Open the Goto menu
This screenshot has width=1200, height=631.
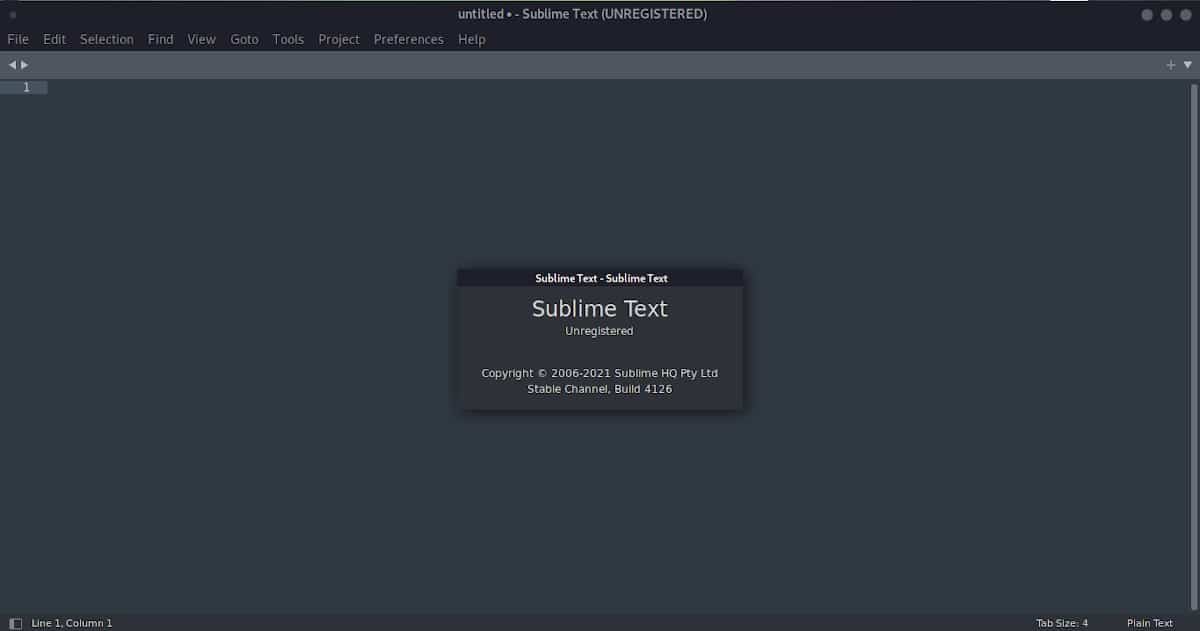tap(244, 39)
